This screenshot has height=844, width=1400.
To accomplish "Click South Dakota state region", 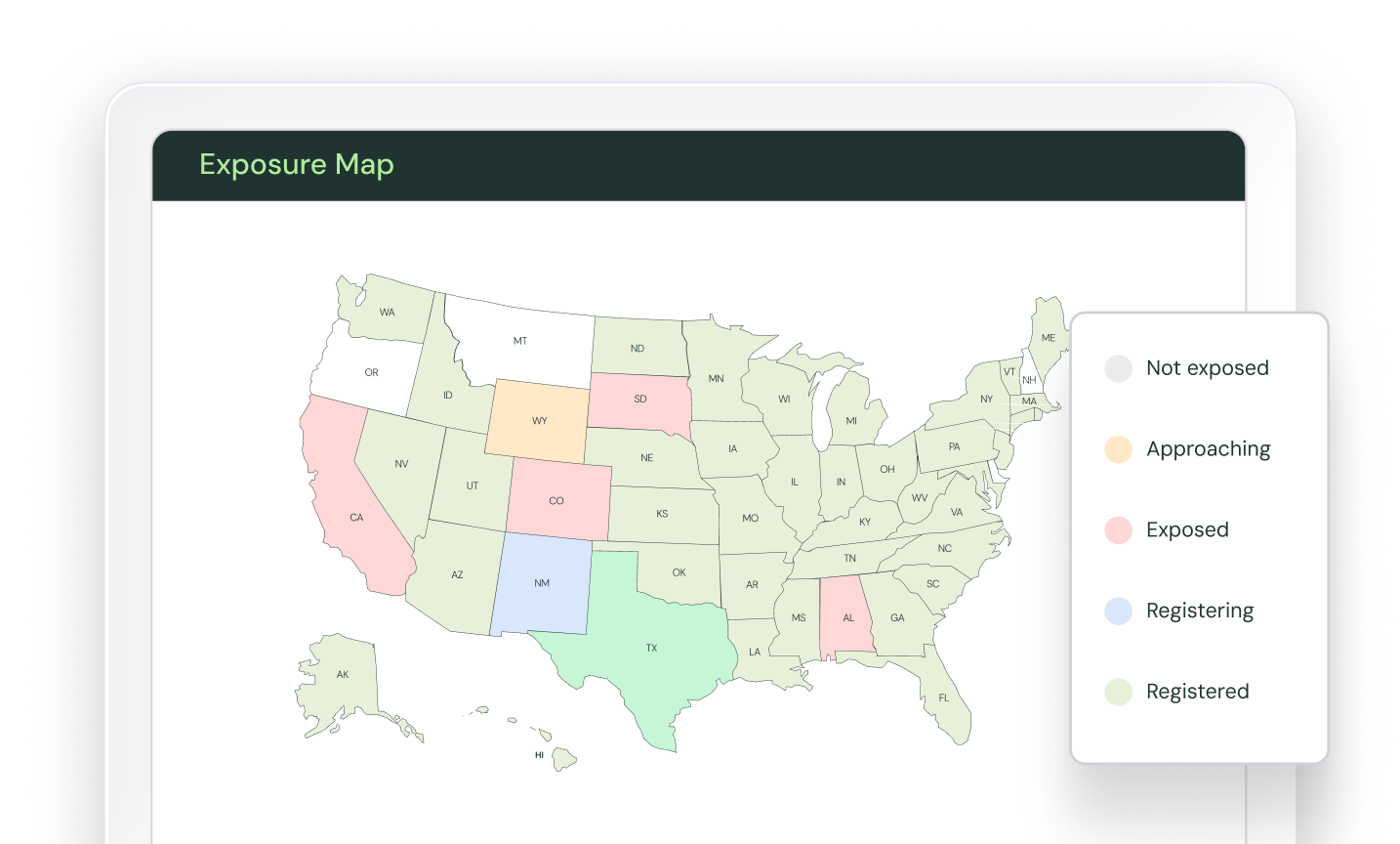I will pyautogui.click(x=639, y=401).
